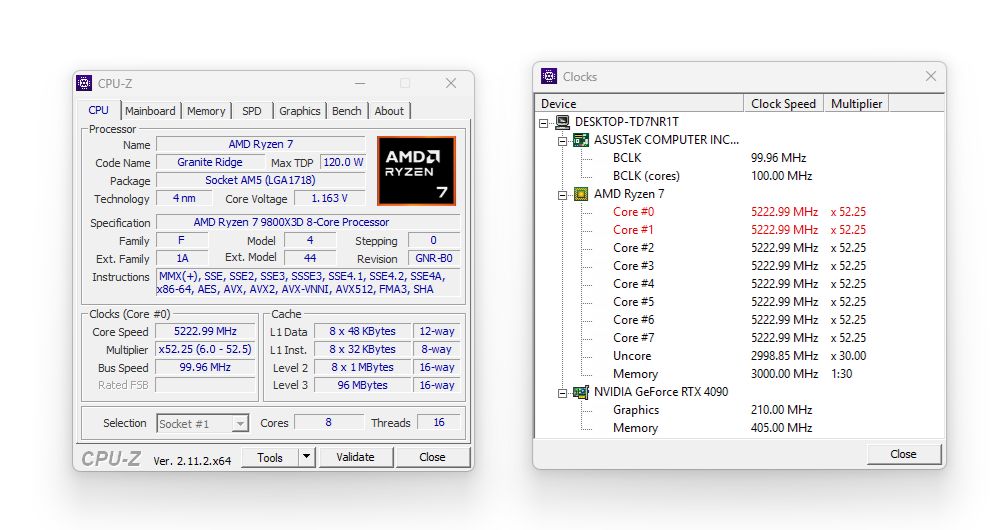1000x530 pixels.
Task: Click the L1 Data 8 x 48 KBytes field
Action: click(x=362, y=332)
